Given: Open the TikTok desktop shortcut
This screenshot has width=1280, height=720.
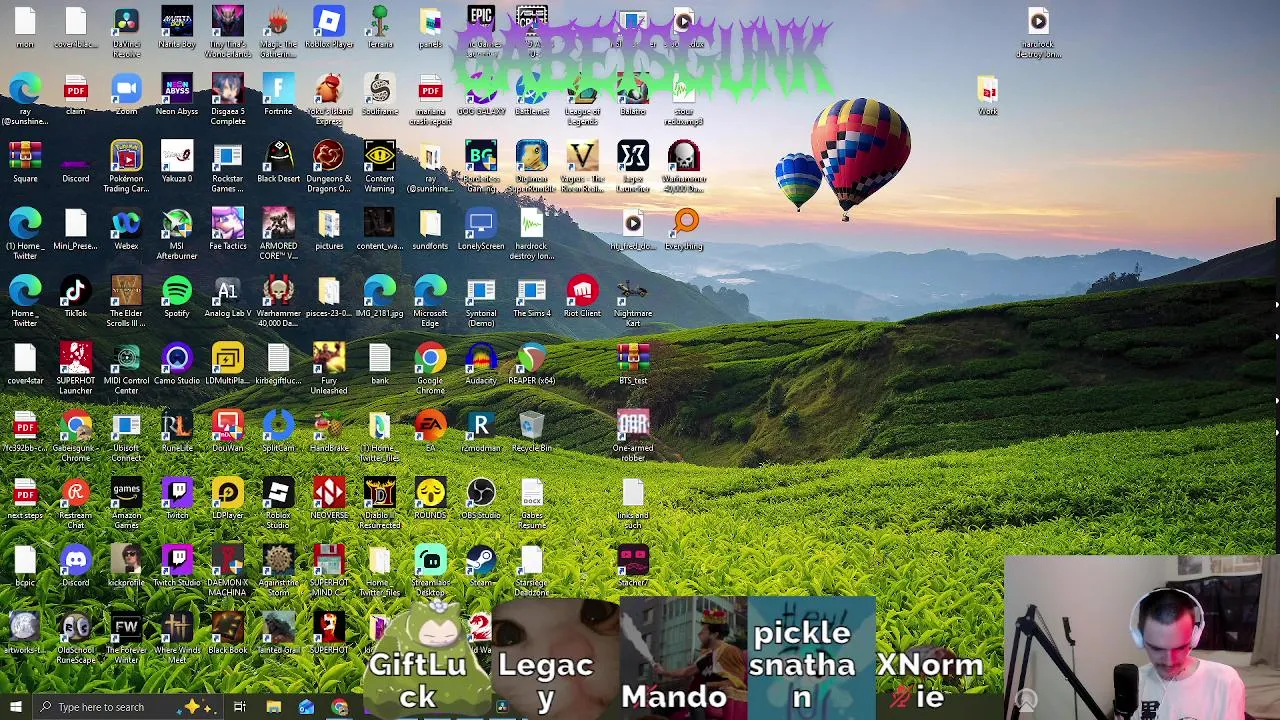Looking at the screenshot, I should tap(76, 297).
